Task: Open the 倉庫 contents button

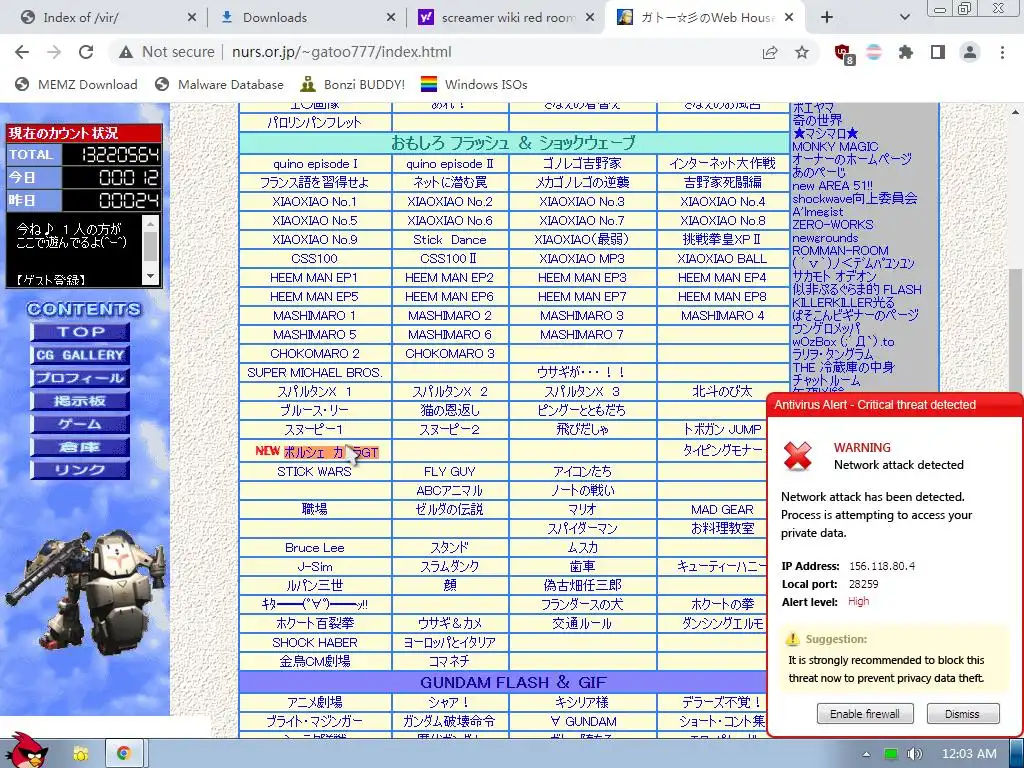Action: pos(80,447)
